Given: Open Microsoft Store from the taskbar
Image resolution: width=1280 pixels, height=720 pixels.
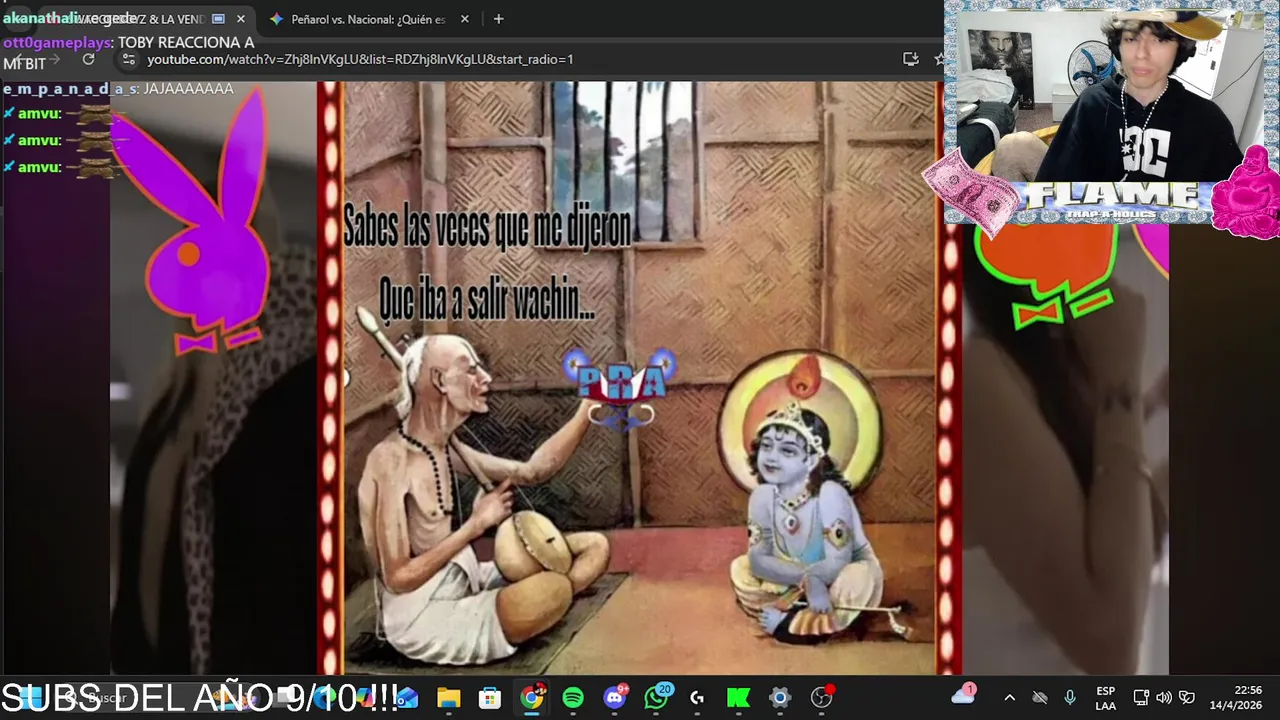Looking at the screenshot, I should [490, 698].
